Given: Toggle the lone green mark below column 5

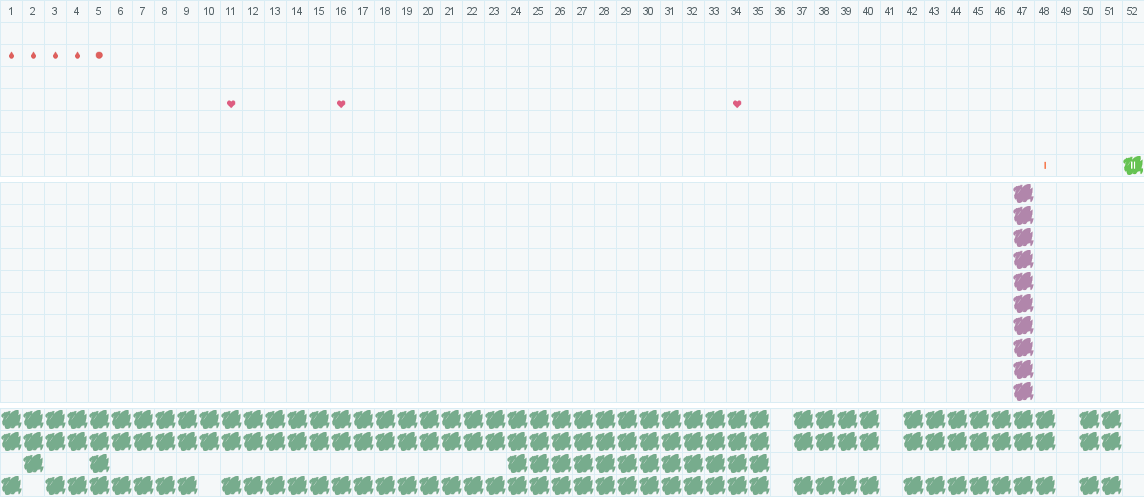Looking at the screenshot, I should (x=99, y=463).
